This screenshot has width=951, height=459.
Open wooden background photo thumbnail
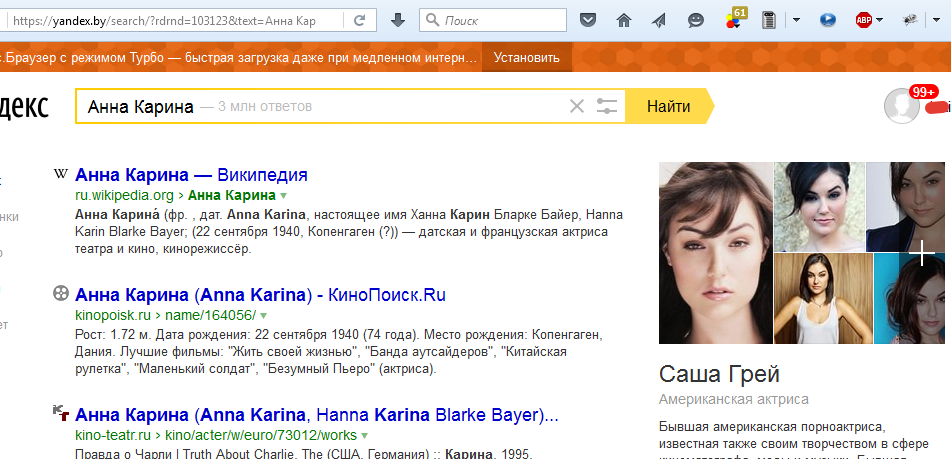click(x=823, y=298)
